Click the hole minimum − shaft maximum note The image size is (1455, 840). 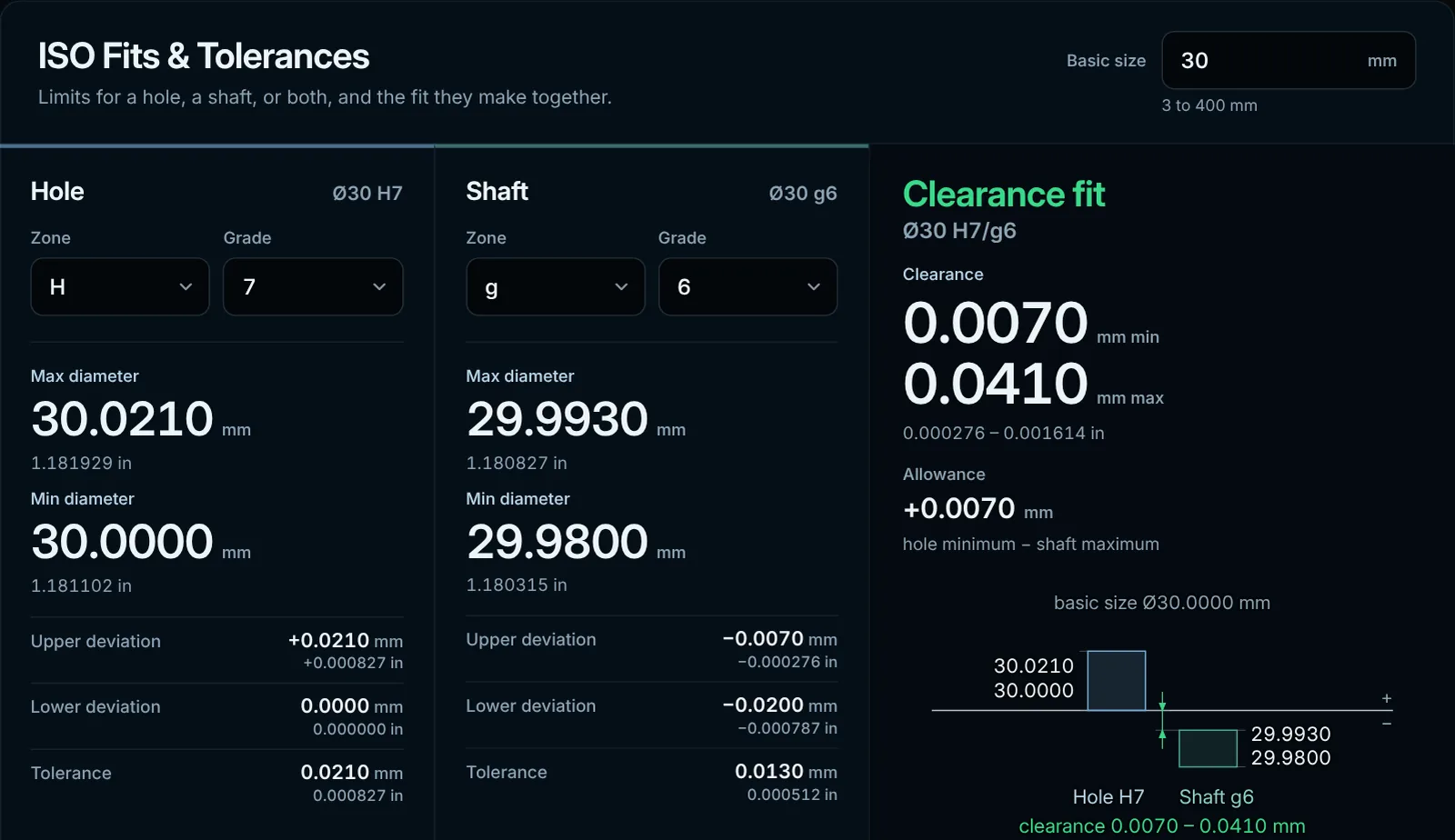point(1031,545)
